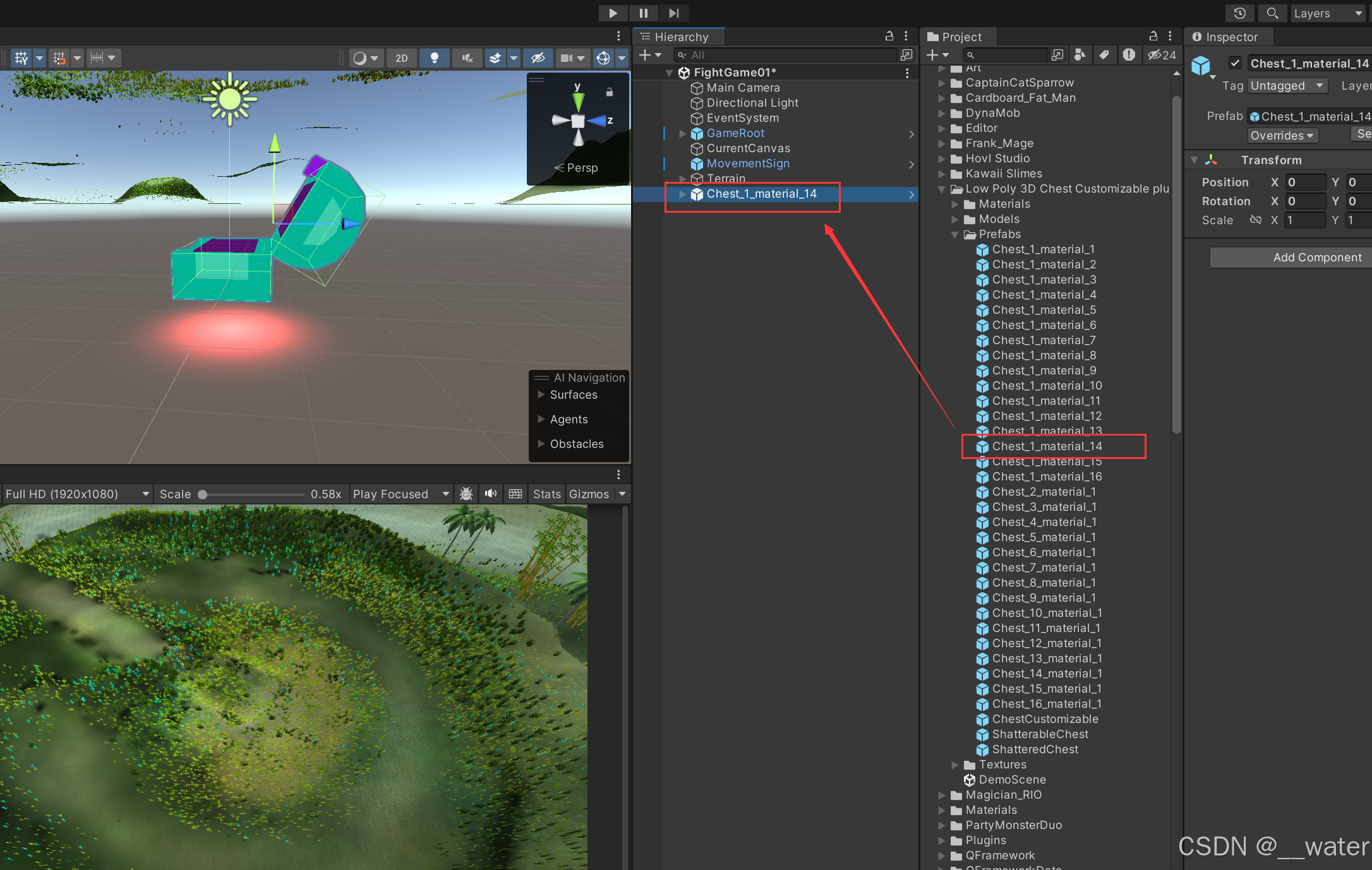Open Undo History clock icon

click(1239, 13)
